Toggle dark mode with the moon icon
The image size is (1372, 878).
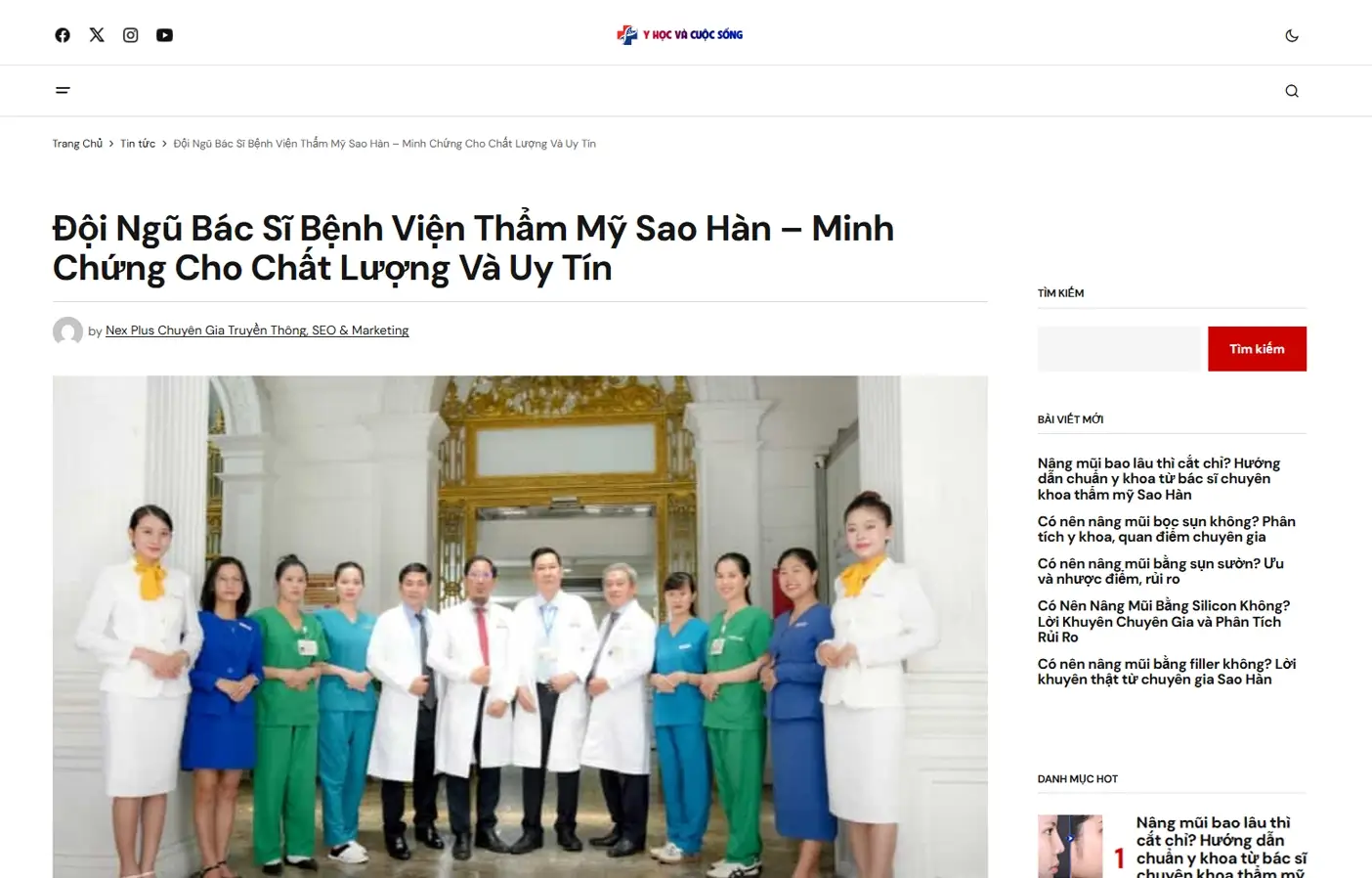1292,35
